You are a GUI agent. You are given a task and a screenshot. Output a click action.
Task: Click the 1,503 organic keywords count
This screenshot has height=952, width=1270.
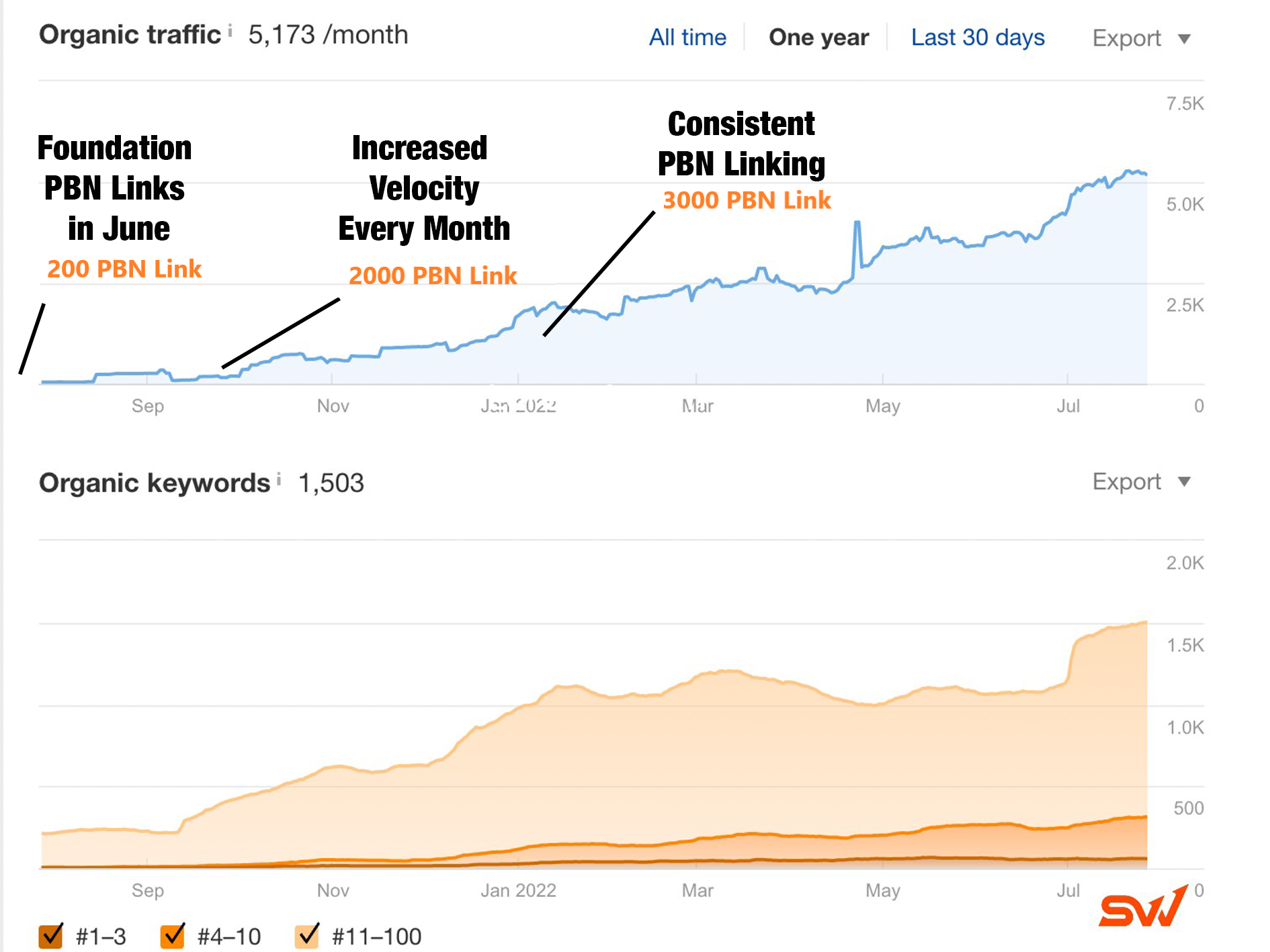[x=331, y=483]
